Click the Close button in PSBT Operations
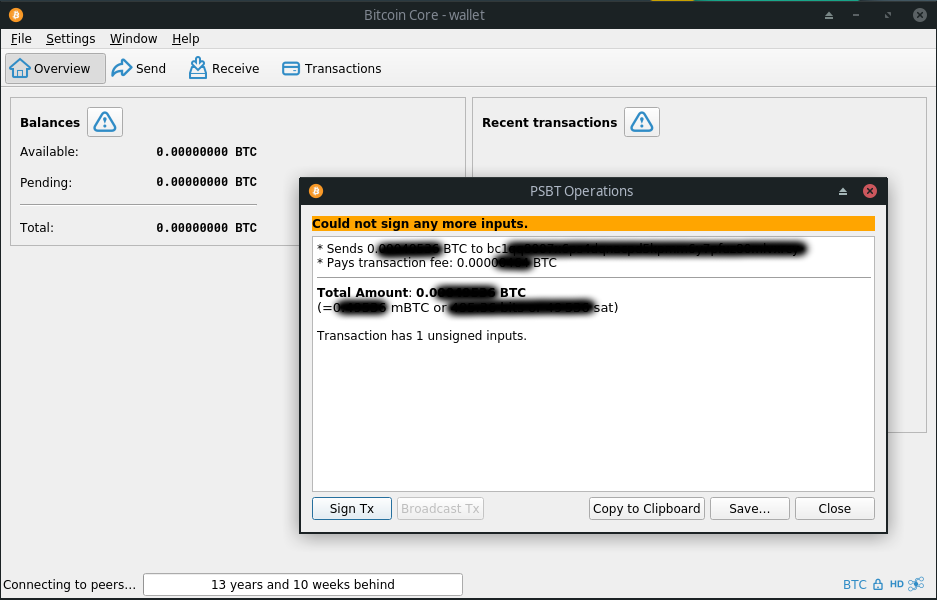937x600 pixels. pos(835,509)
